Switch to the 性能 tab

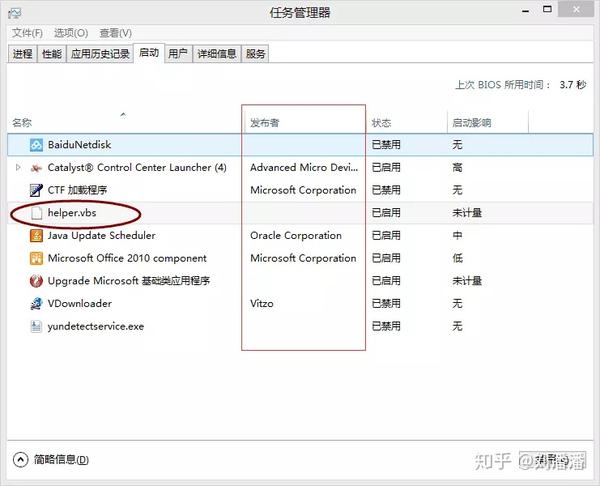[x=52, y=54]
